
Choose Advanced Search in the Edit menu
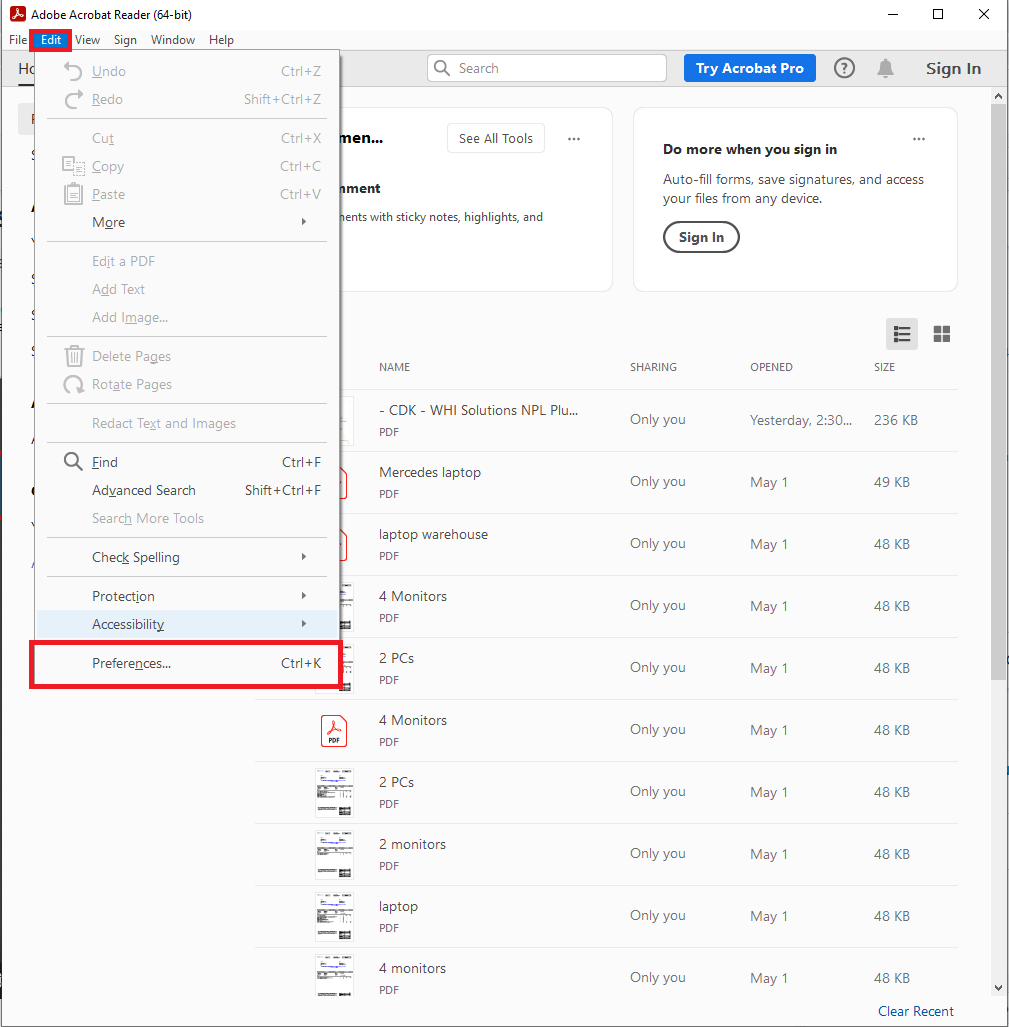tap(187, 490)
